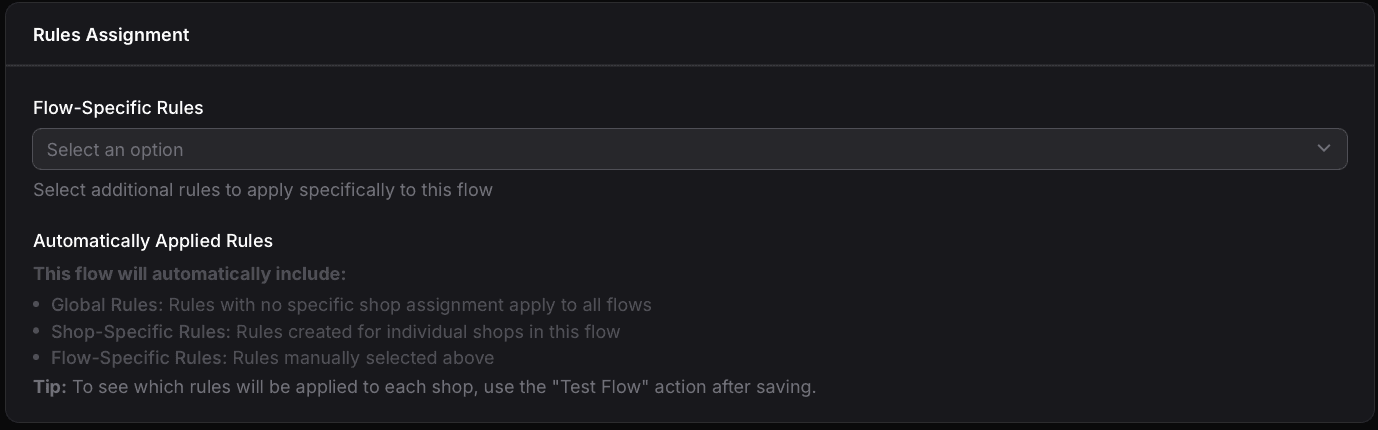The image size is (1378, 430).
Task: Click the Automatically Applied Rules heading
Action: (x=153, y=241)
